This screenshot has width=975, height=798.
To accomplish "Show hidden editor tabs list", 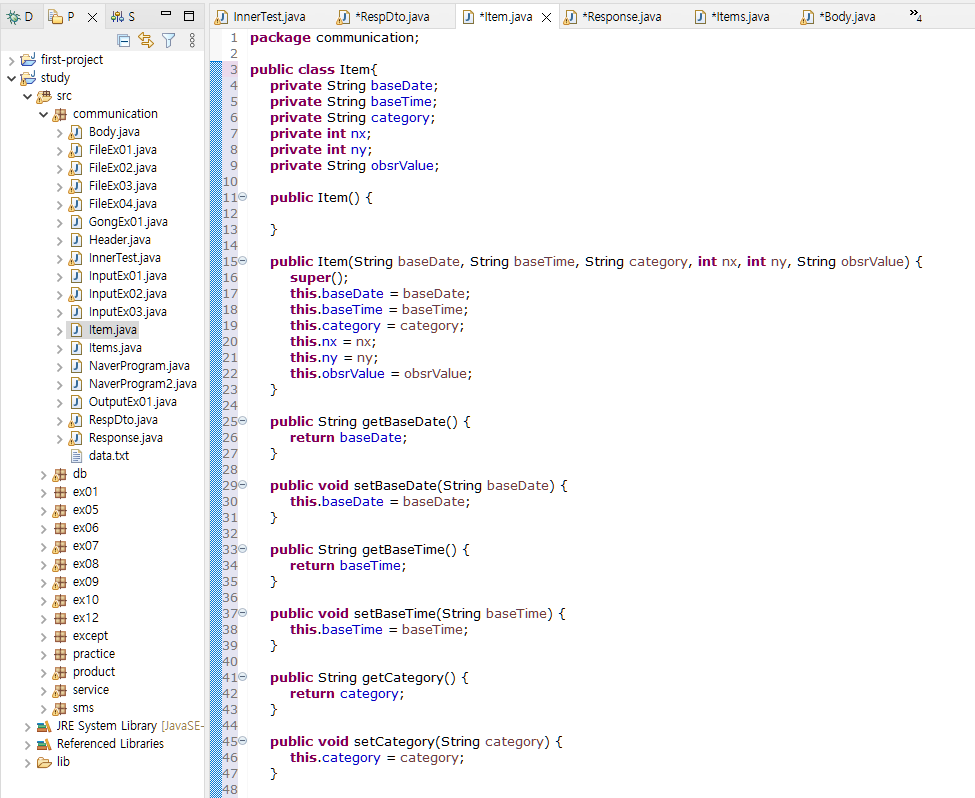I will (915, 15).
